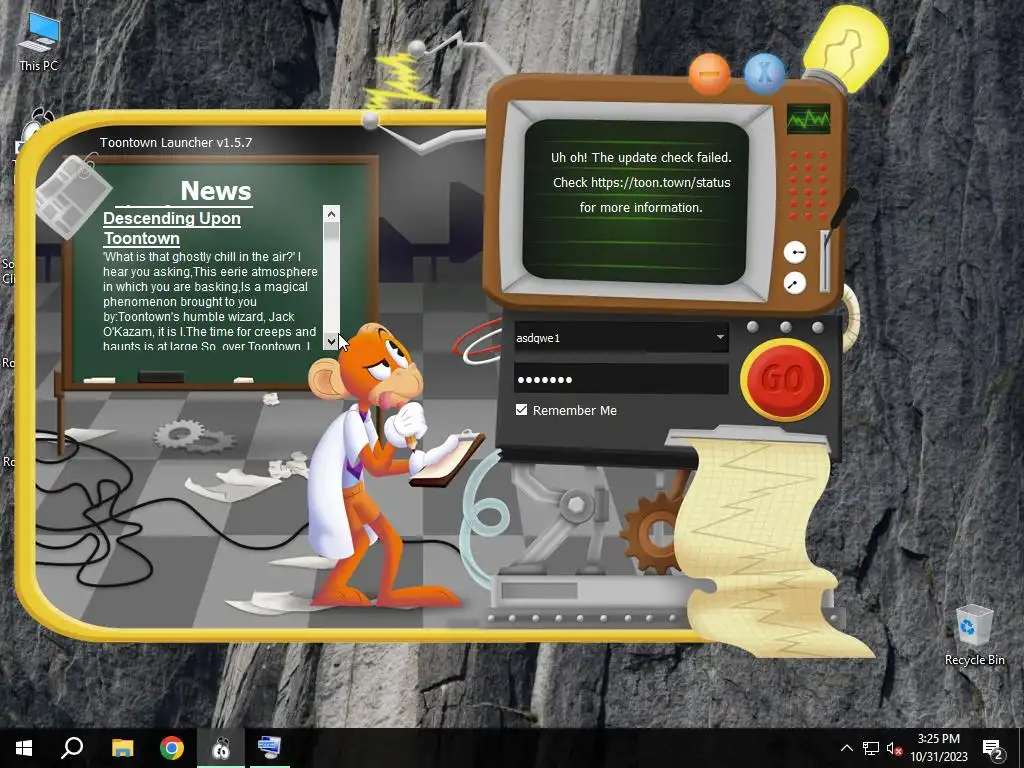Open the username dropdown arrow

(x=720, y=338)
